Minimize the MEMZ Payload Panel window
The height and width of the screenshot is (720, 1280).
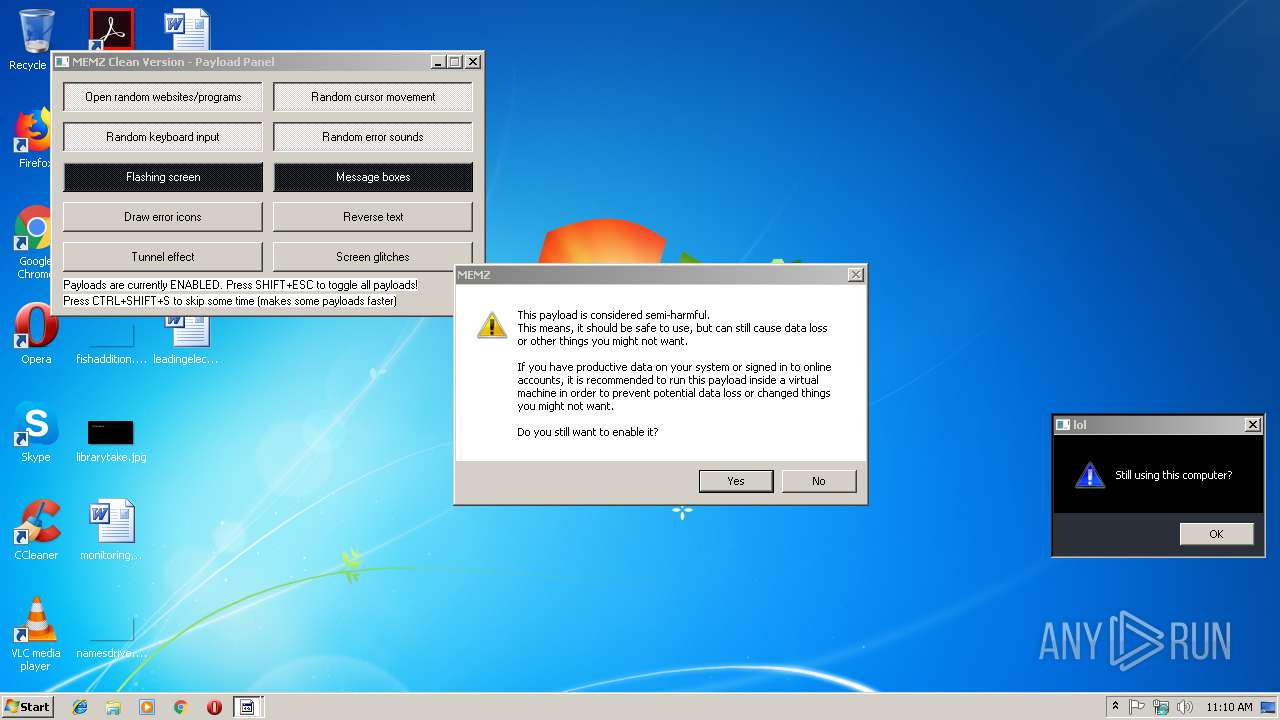438,62
